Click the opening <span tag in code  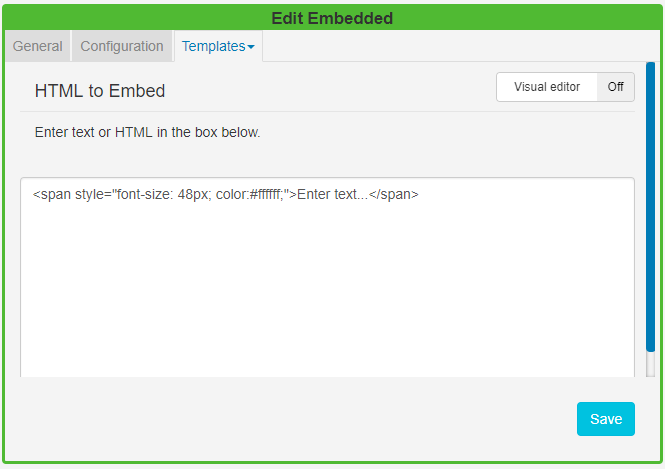pyautogui.click(x=52, y=195)
